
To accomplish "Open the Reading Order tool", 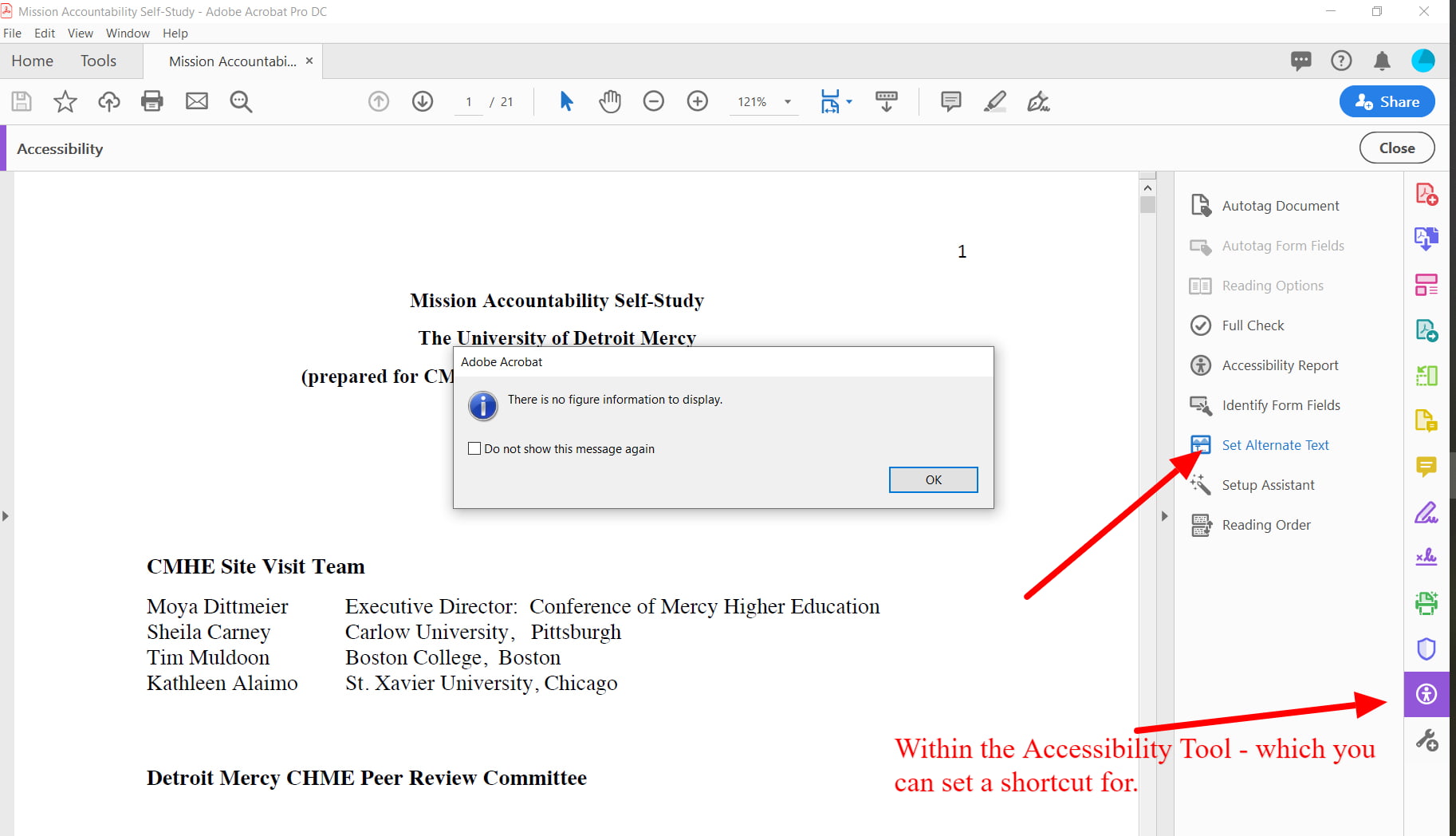I will click(1249, 525).
